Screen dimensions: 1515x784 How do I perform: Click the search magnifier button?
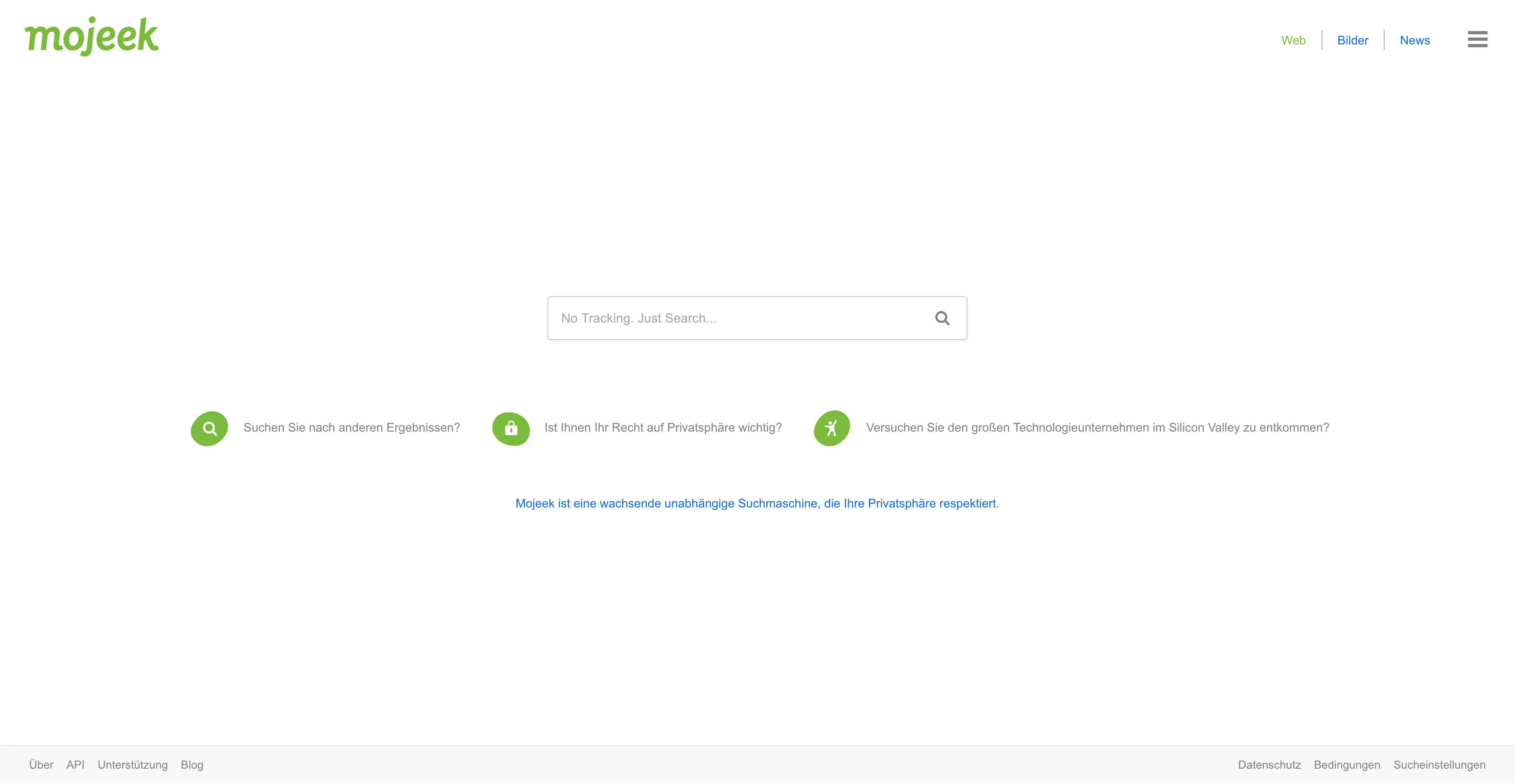942,318
